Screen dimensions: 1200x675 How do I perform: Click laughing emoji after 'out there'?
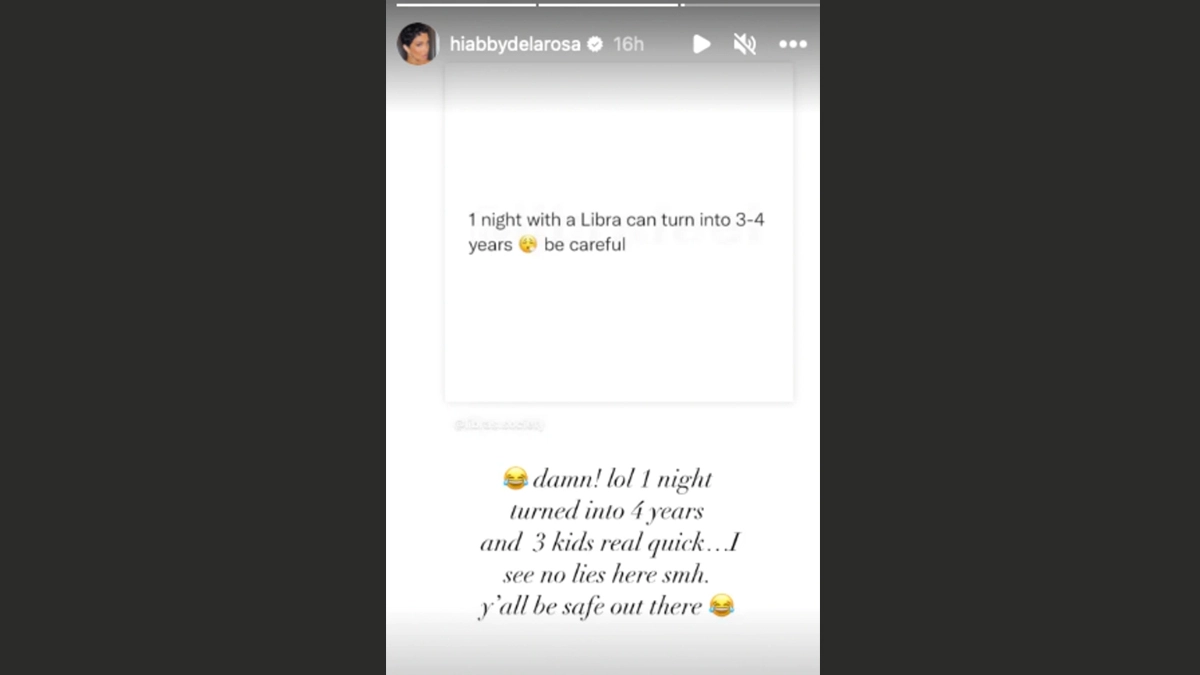[x=721, y=605]
